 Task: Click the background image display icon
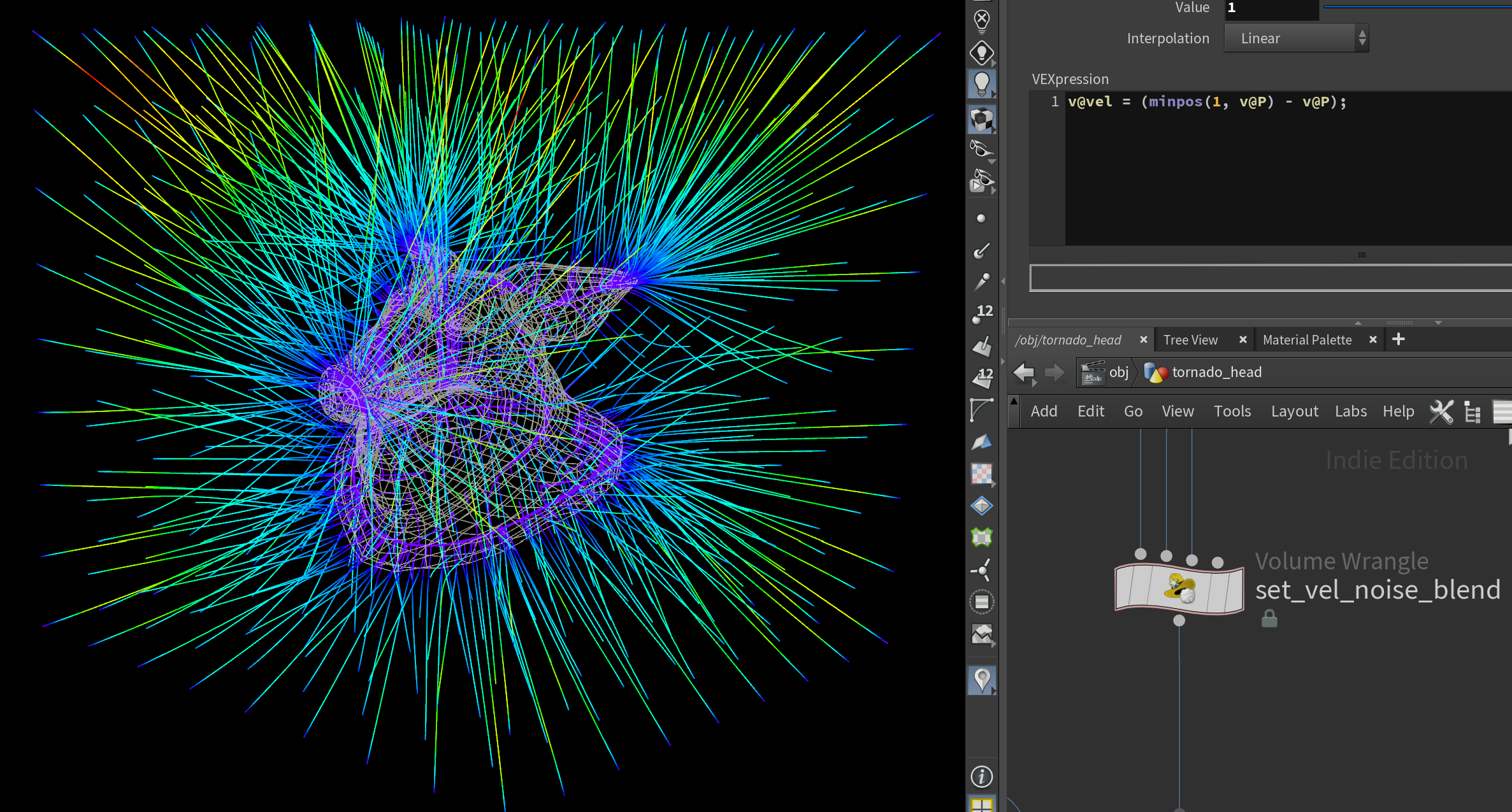pos(982,634)
